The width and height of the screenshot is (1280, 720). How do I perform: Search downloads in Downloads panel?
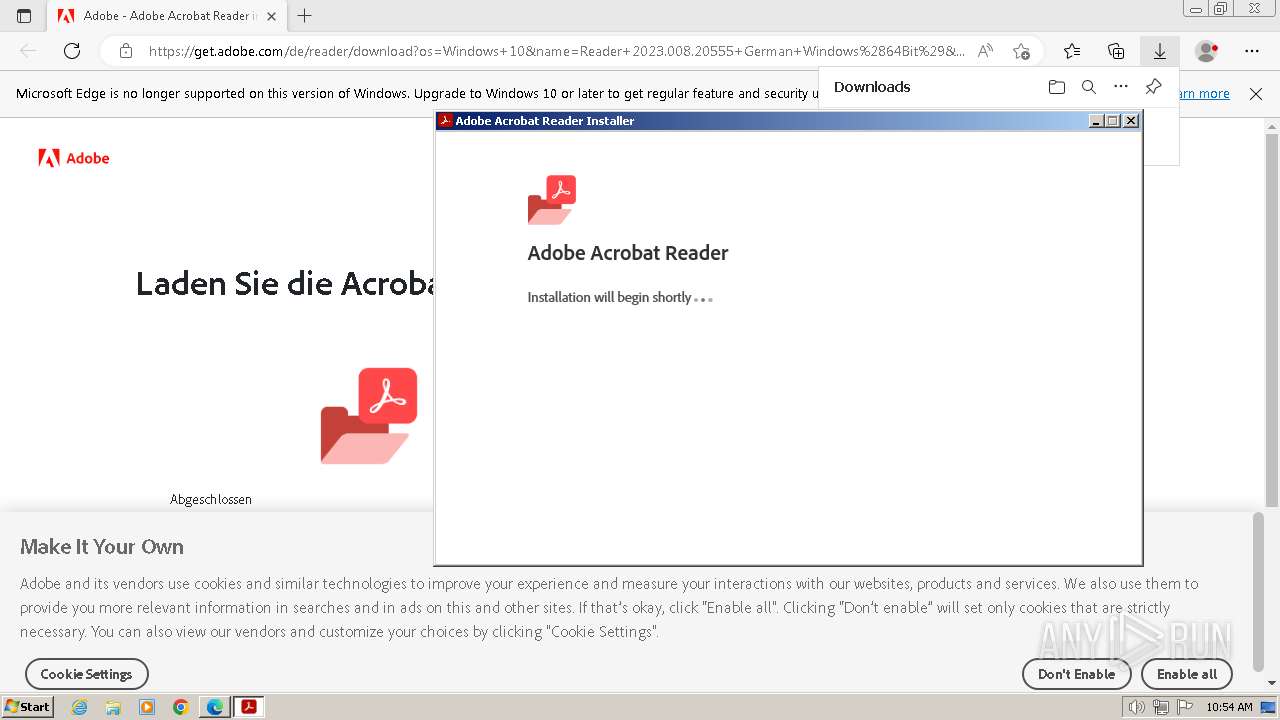(x=1089, y=87)
